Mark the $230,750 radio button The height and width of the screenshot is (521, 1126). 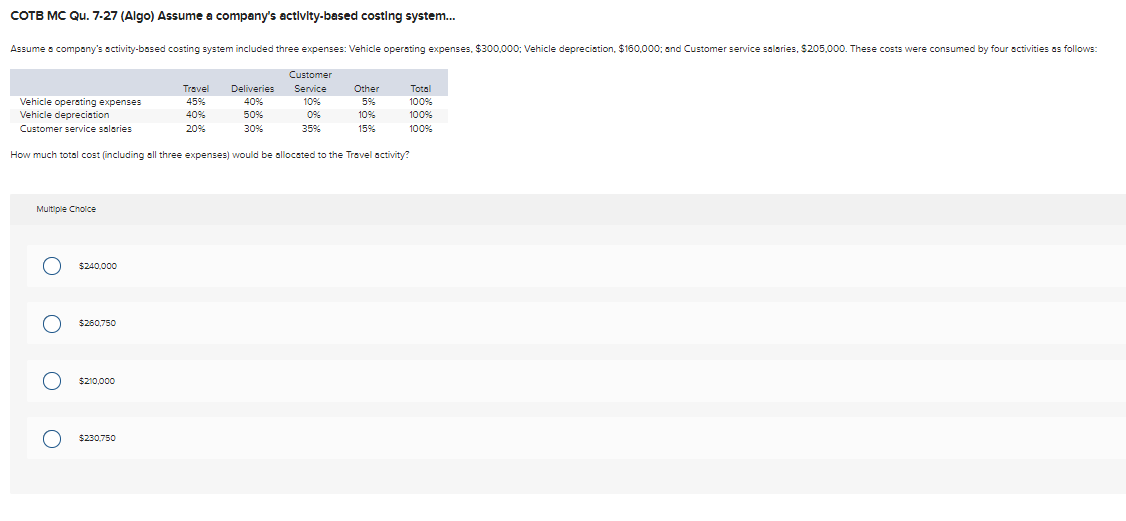click(x=50, y=438)
